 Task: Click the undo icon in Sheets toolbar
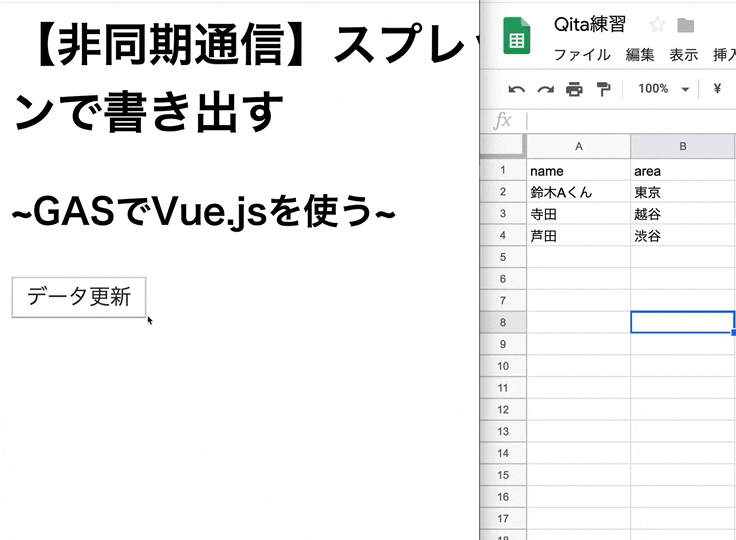pos(516,89)
